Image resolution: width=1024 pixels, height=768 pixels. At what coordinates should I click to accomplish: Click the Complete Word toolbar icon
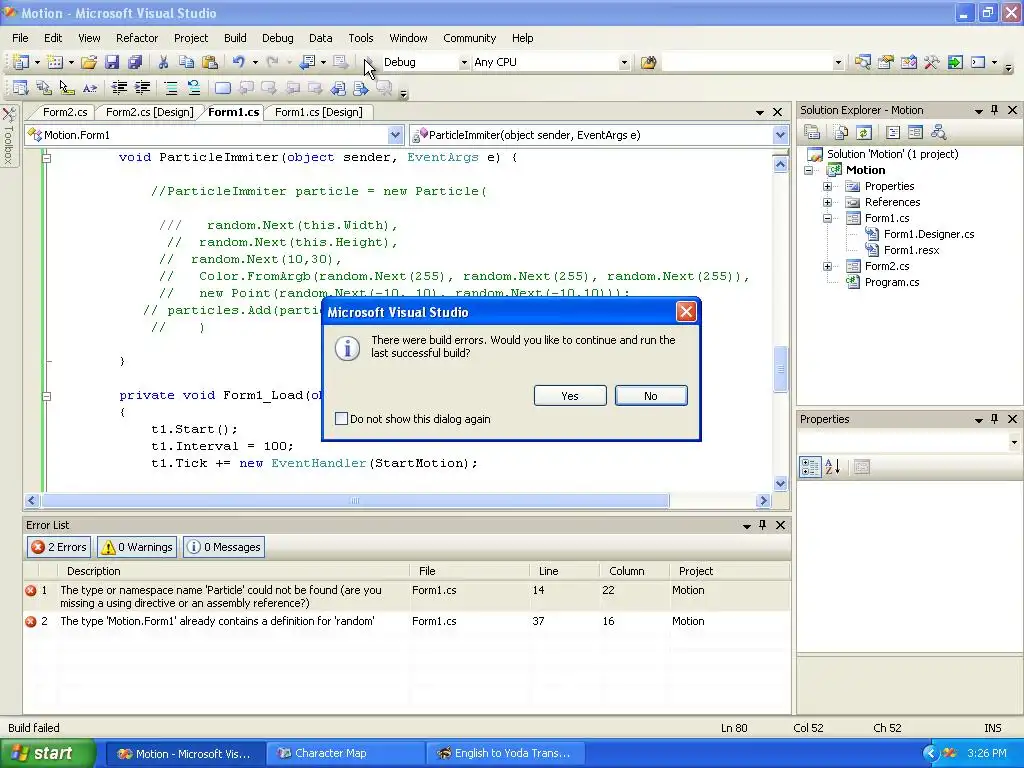[89, 88]
